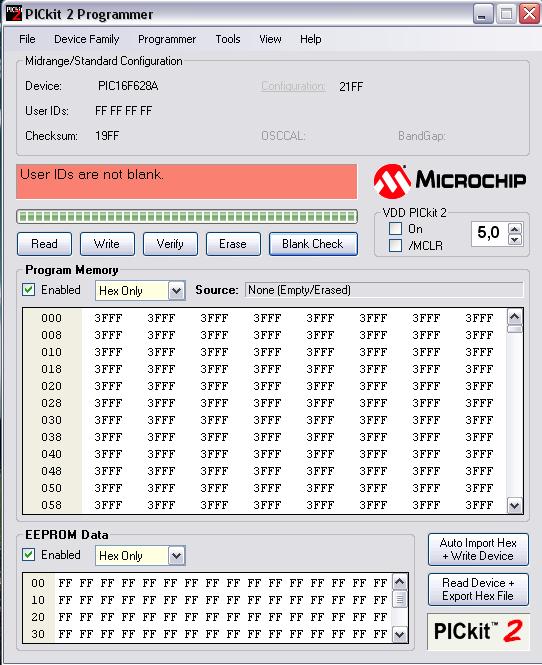
Task: Select last 3FFF cell in row 058
Action: pos(479,505)
